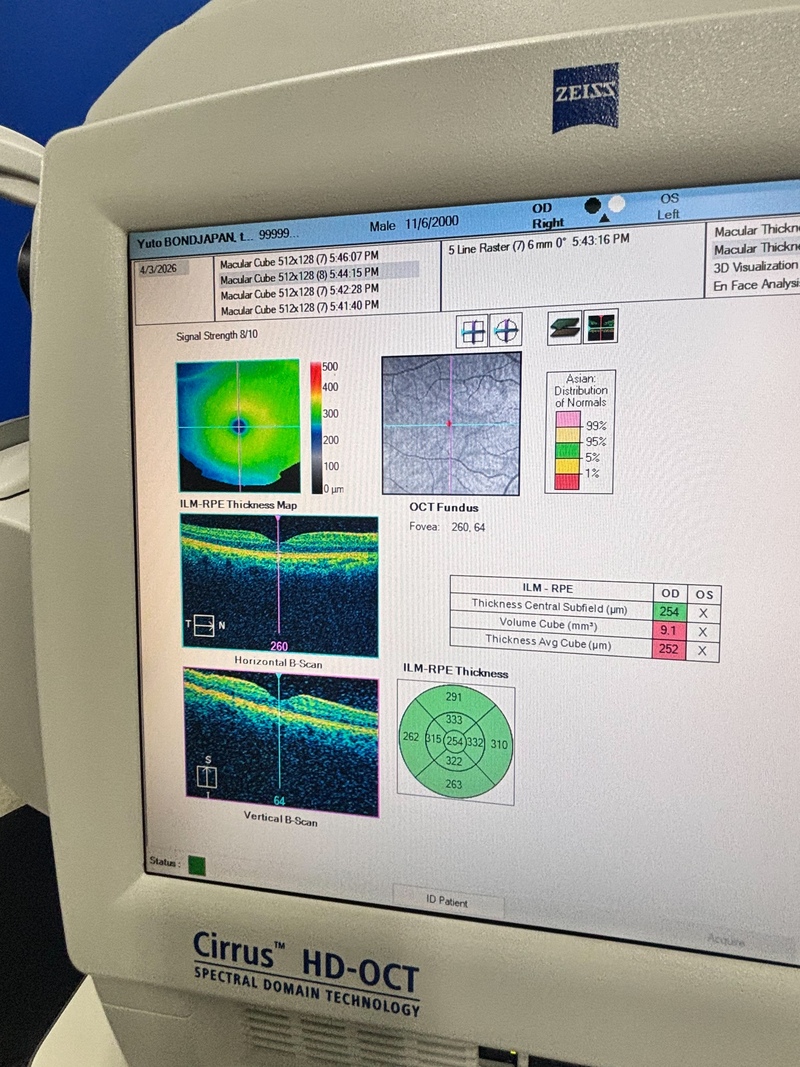Viewport: 800px width, 1067px height.
Task: Click the S-I orientation icon on vertical B-scan
Action: [x=210, y=776]
